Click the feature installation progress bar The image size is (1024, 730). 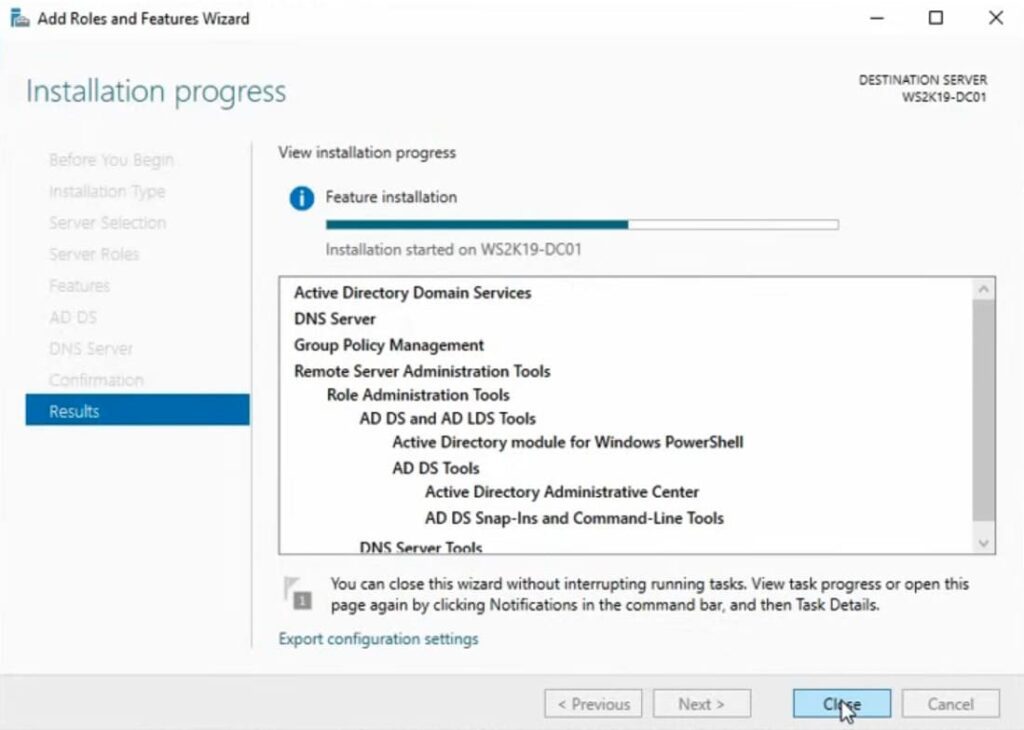point(582,225)
